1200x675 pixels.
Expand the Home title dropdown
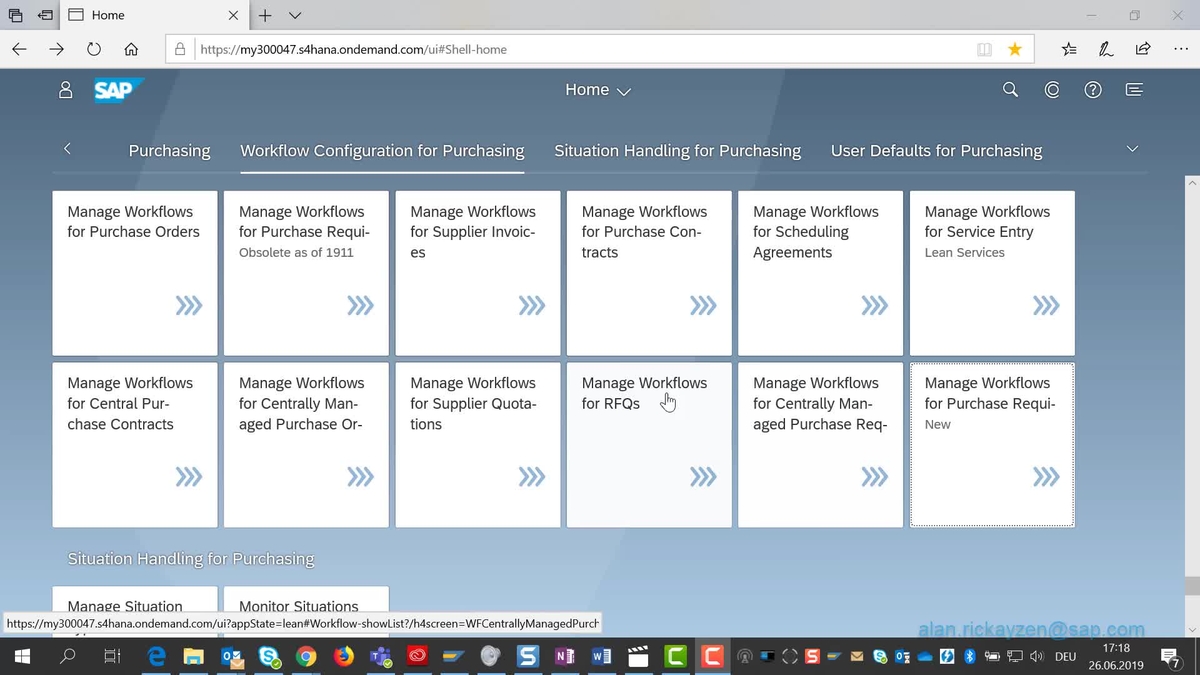coord(598,90)
